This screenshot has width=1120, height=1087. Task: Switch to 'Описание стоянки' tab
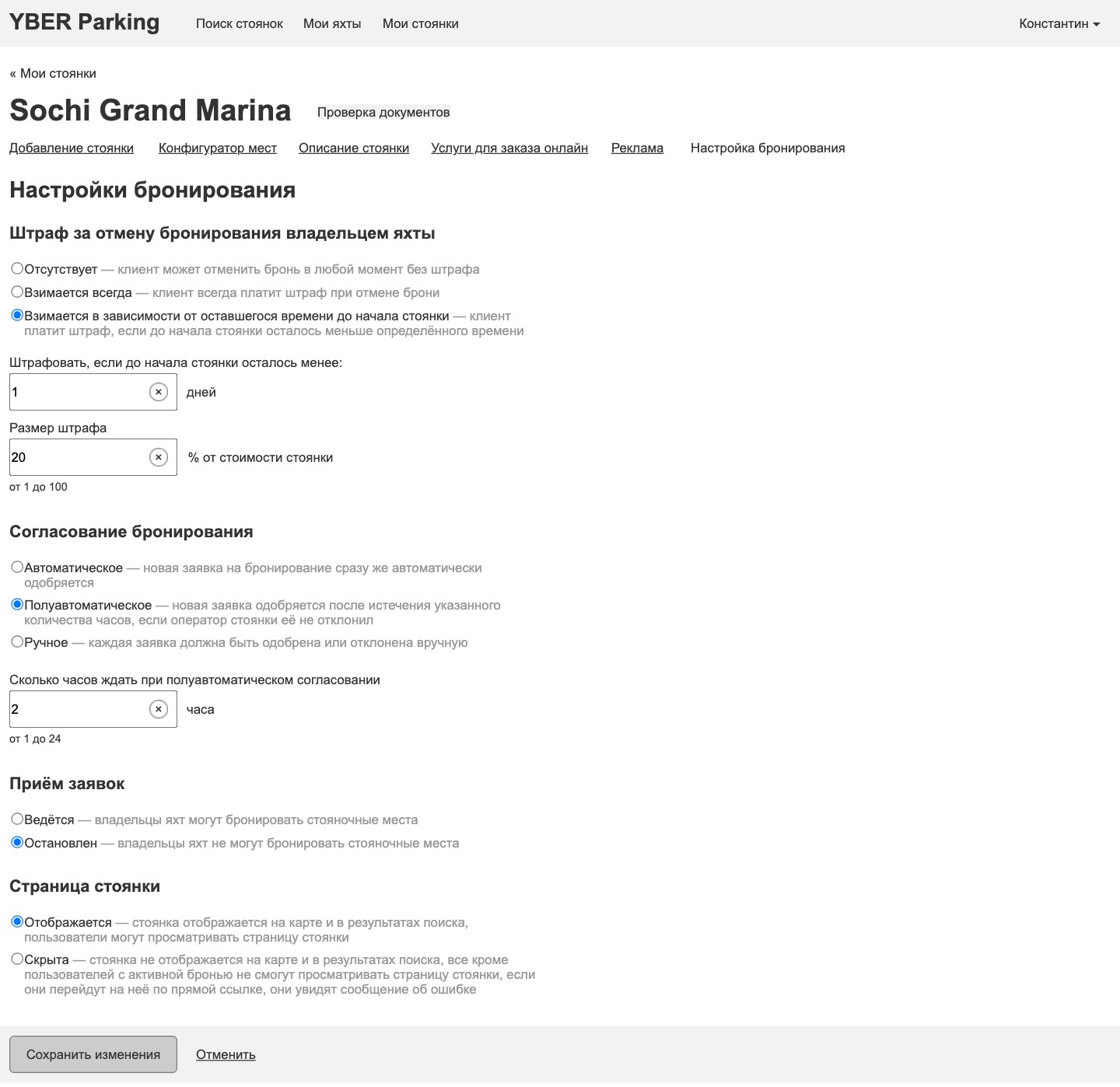(x=354, y=149)
